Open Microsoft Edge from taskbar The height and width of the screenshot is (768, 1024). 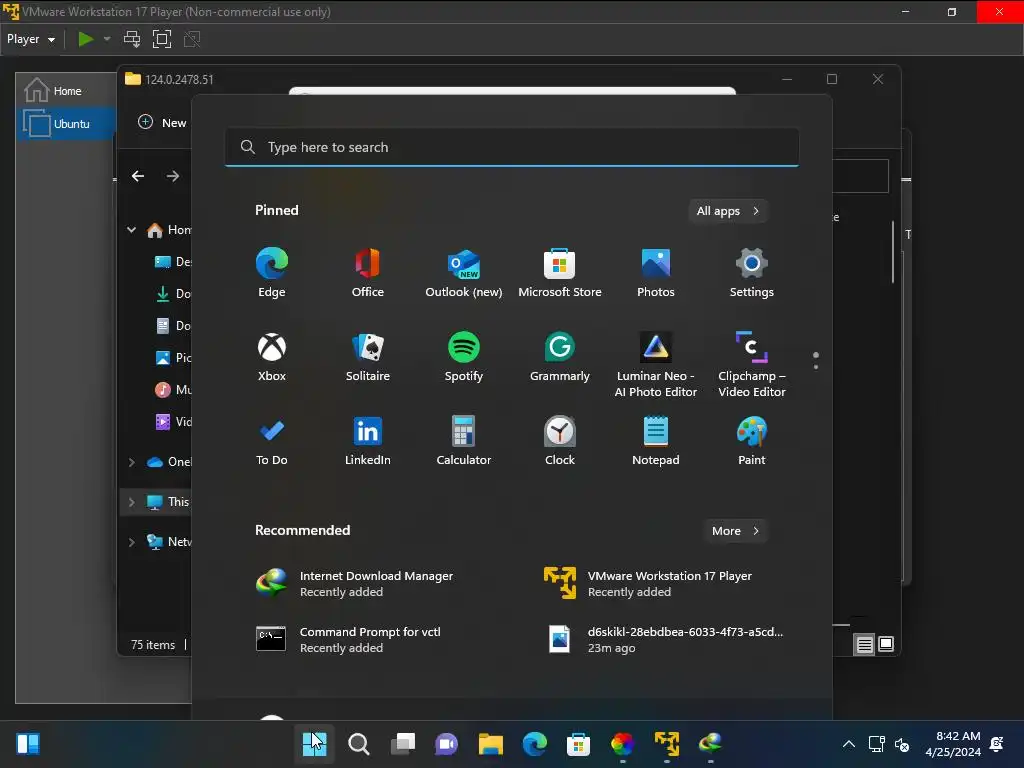535,744
